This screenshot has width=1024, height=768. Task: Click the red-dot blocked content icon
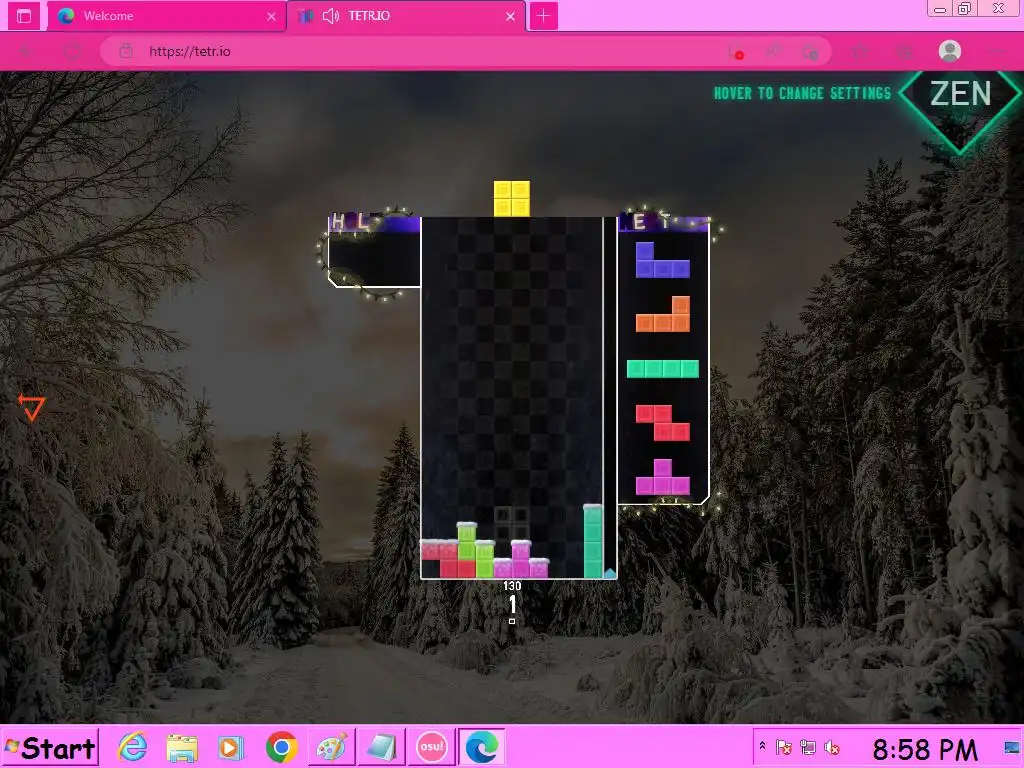737,52
